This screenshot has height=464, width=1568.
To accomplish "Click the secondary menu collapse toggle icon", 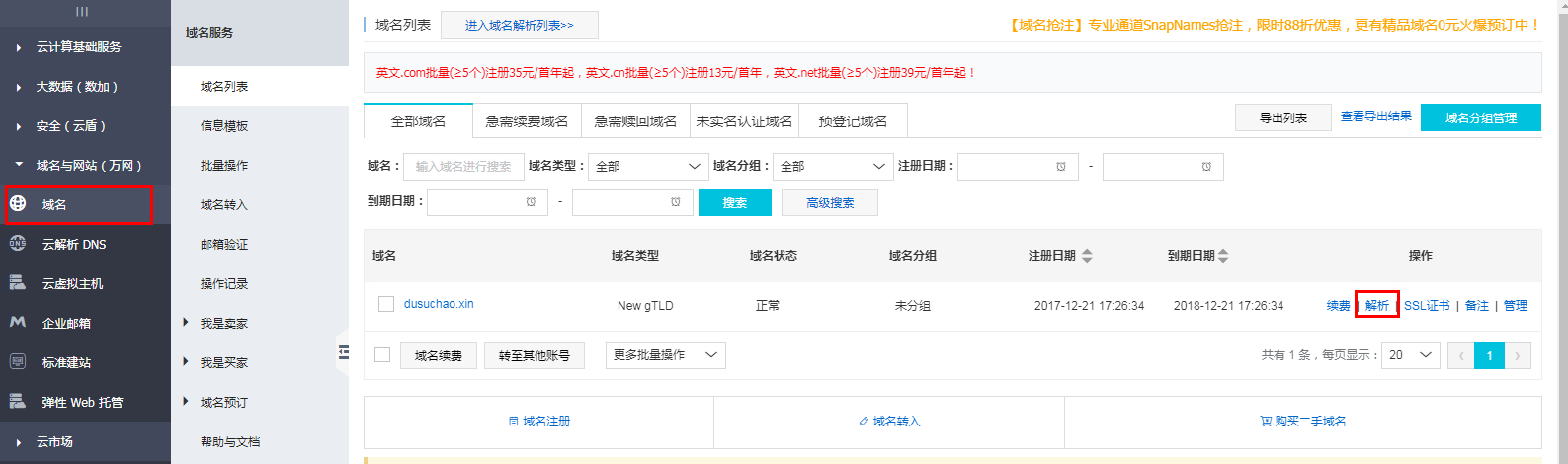I will 343,351.
